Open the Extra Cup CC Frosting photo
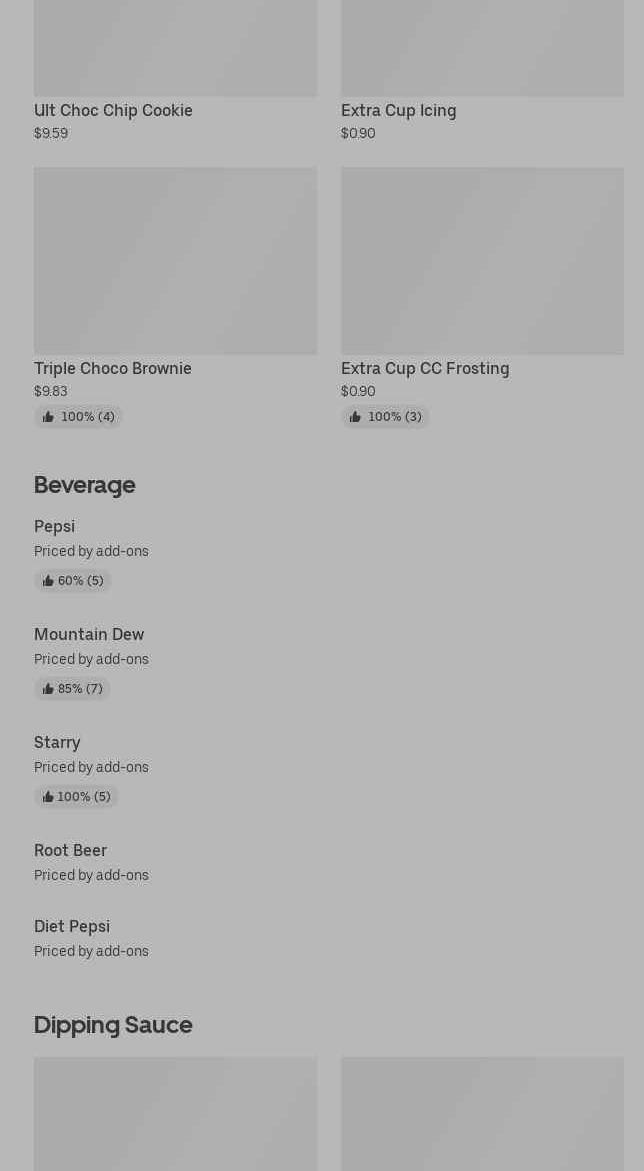The height and width of the screenshot is (1171, 644). [482, 261]
